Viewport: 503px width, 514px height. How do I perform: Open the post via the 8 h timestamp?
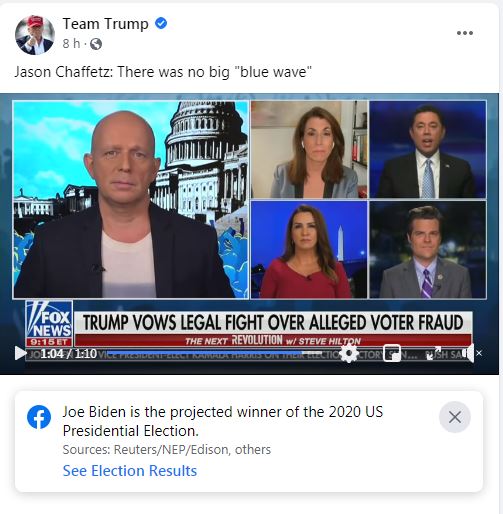click(x=71, y=43)
